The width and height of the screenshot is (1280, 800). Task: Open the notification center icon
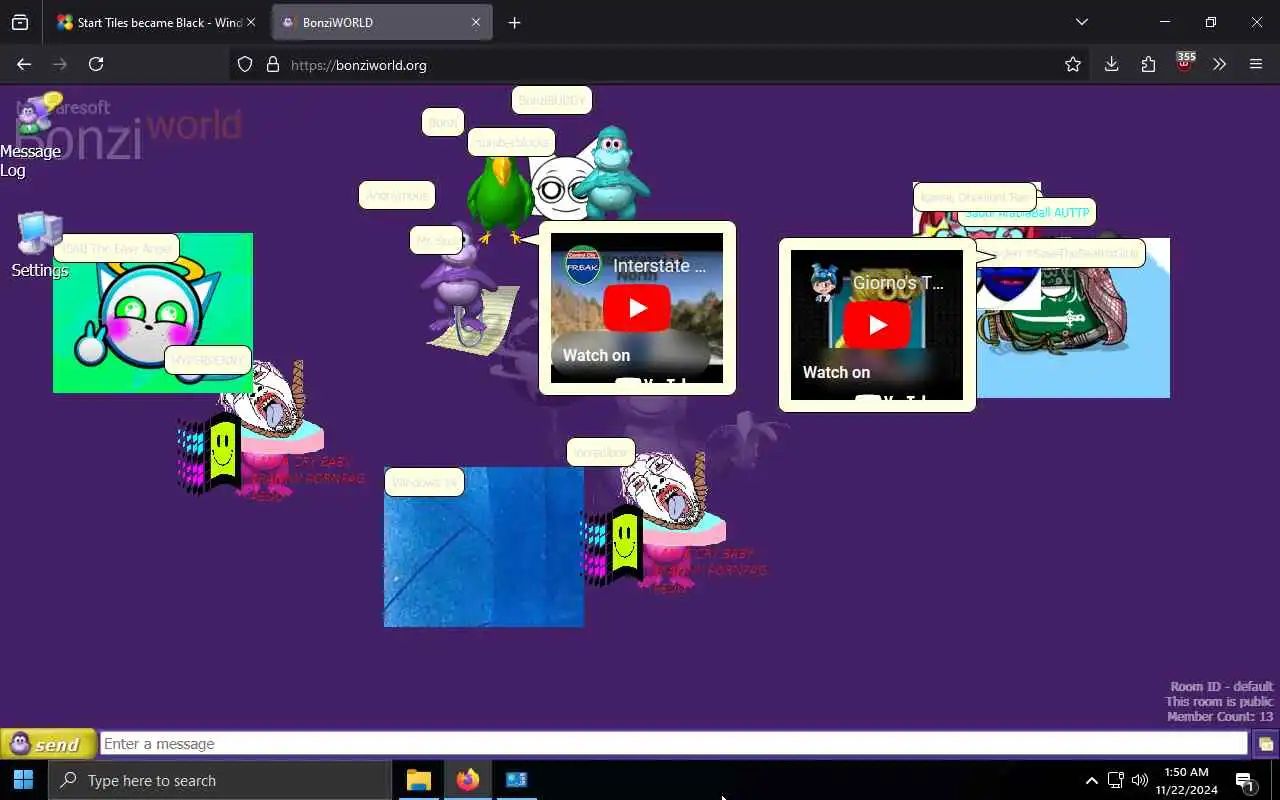(x=1246, y=781)
